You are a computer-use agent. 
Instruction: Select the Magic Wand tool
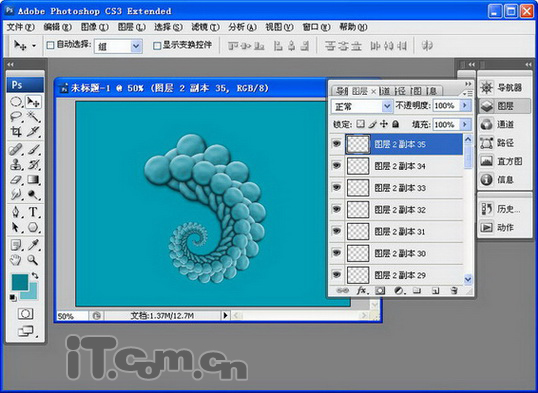click(33, 117)
